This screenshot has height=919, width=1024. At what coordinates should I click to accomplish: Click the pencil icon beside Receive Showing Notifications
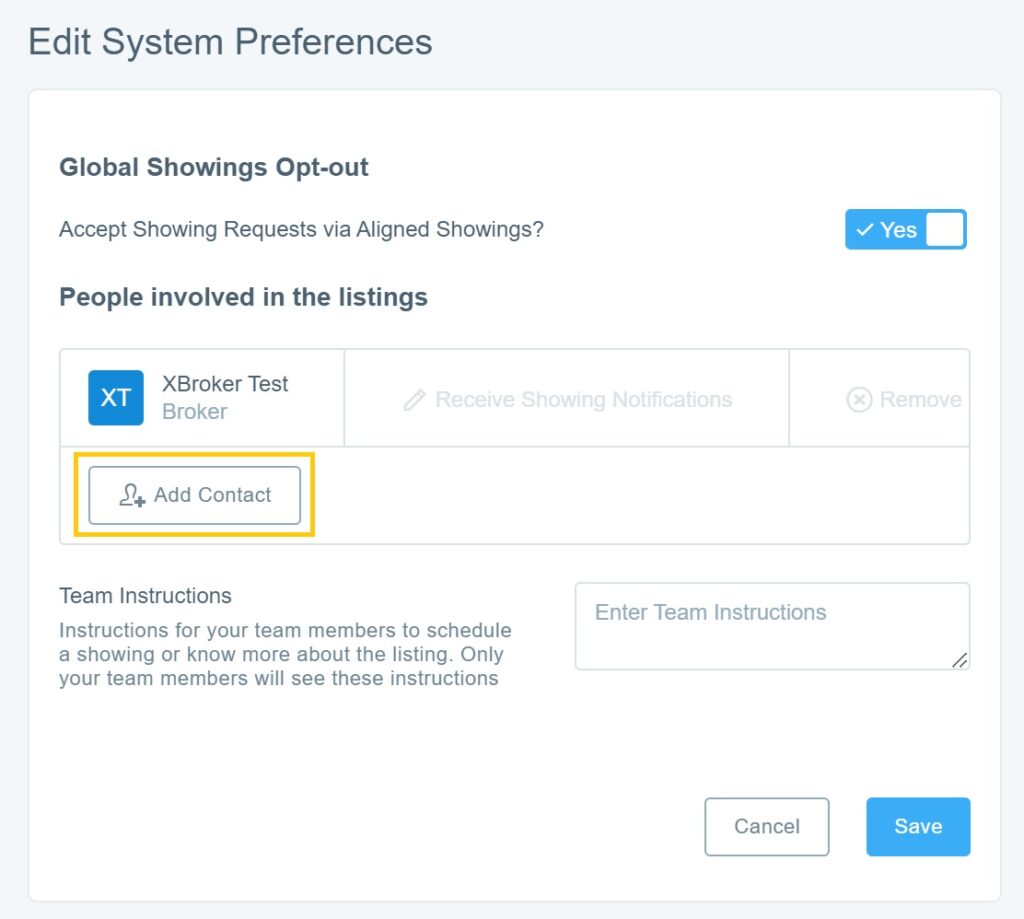[414, 400]
